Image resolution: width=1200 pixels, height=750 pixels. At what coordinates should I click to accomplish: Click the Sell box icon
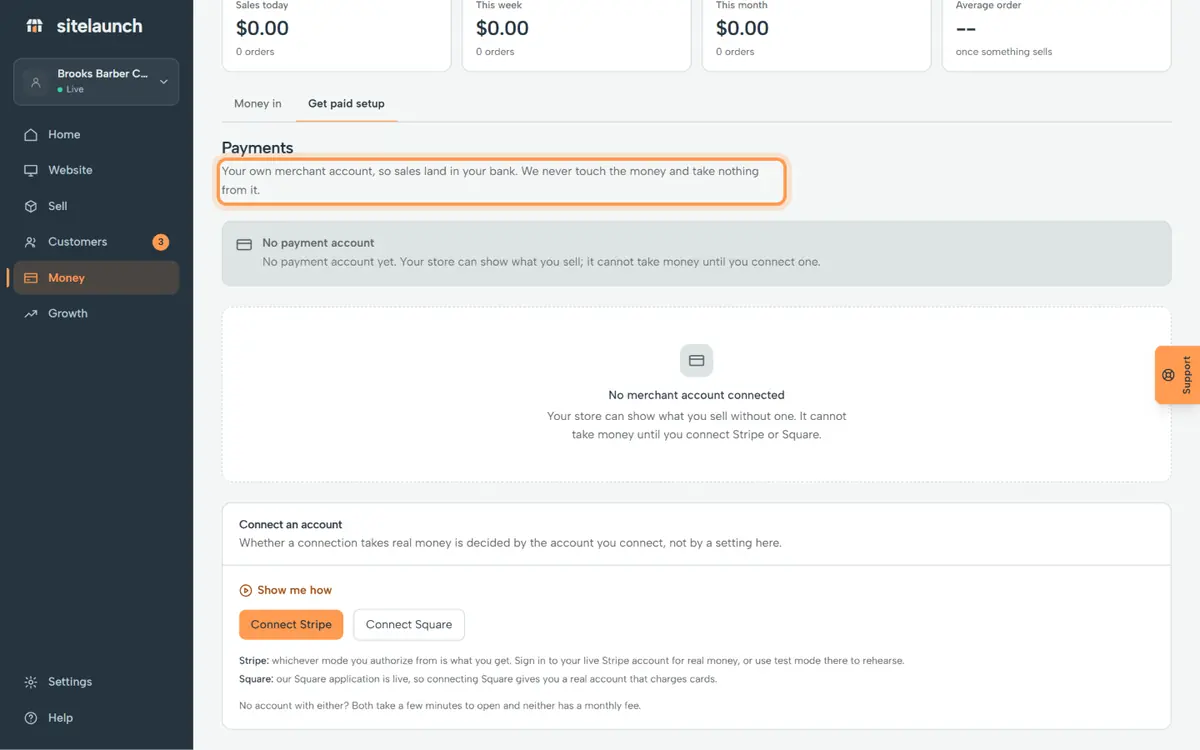31,206
